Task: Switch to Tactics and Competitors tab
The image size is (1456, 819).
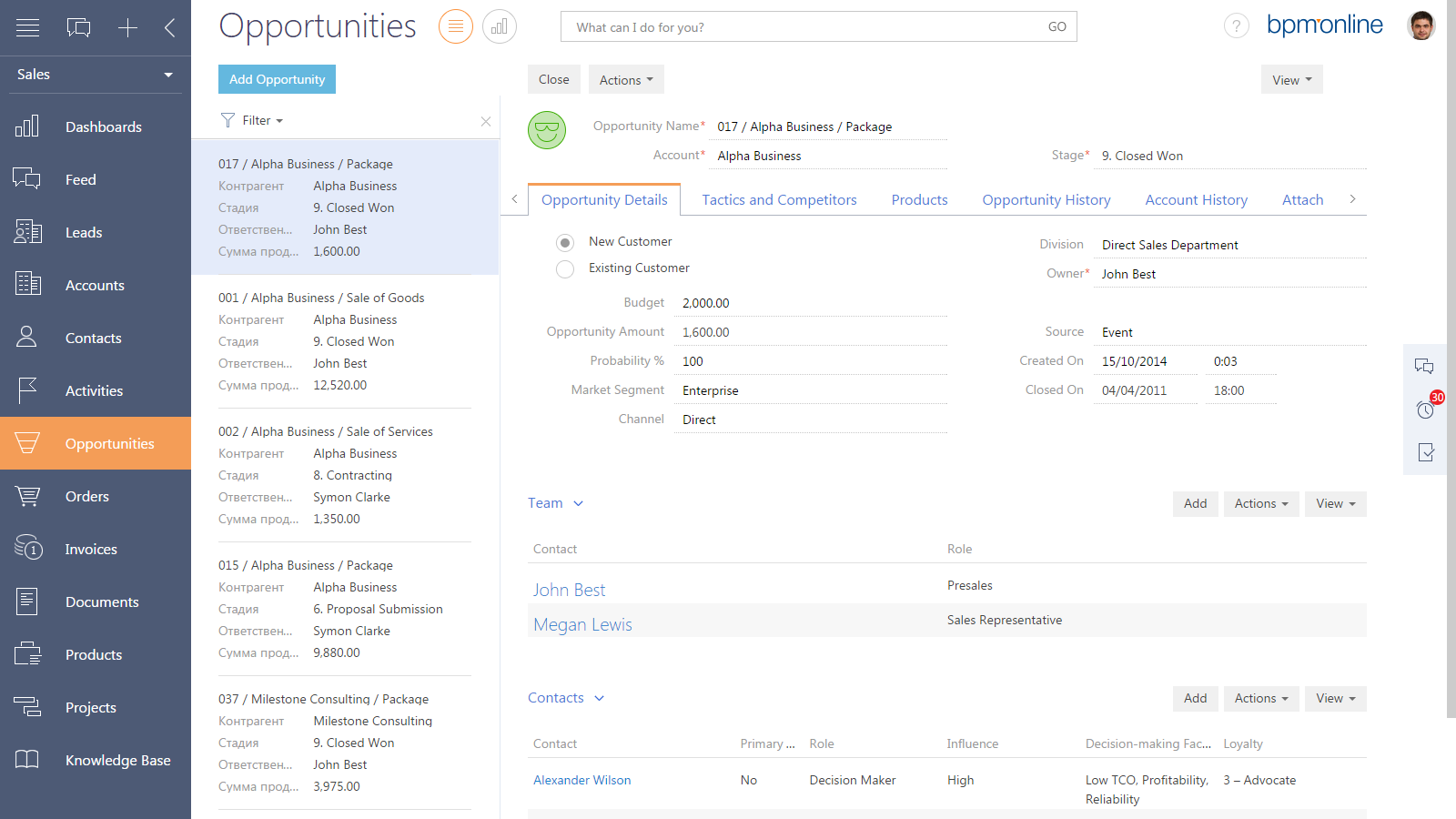Action: tap(779, 200)
